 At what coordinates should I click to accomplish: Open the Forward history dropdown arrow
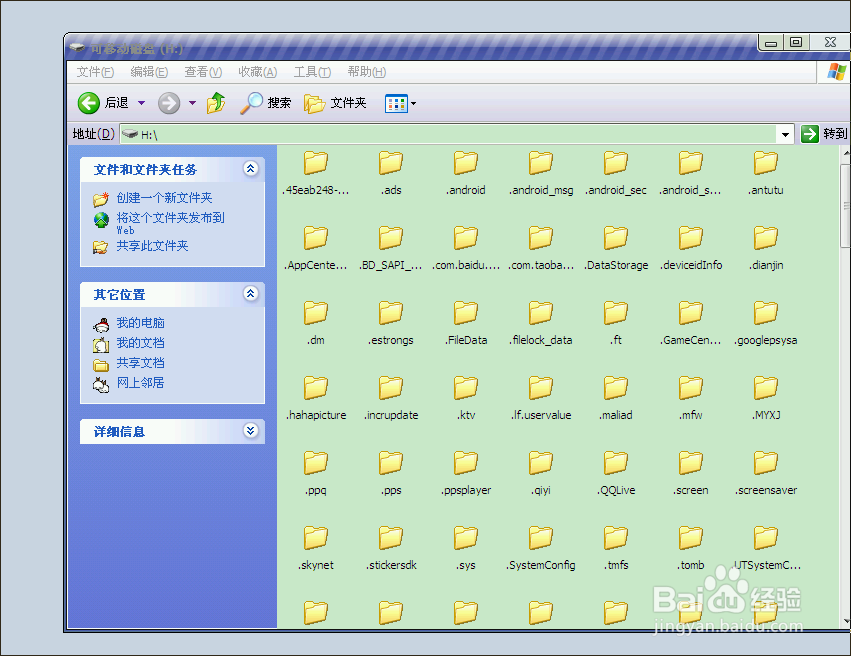point(192,103)
